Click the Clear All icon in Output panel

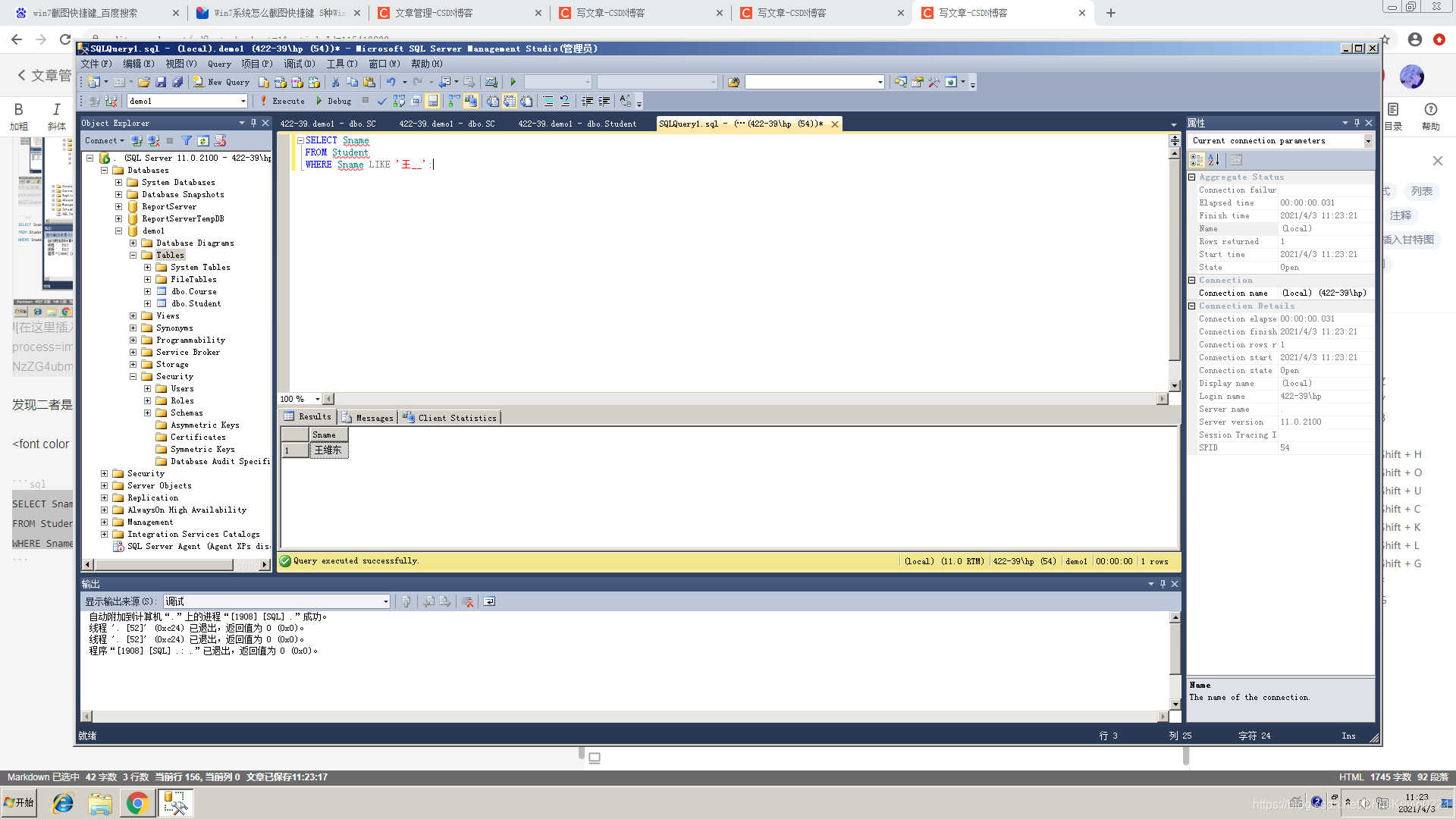(468, 601)
